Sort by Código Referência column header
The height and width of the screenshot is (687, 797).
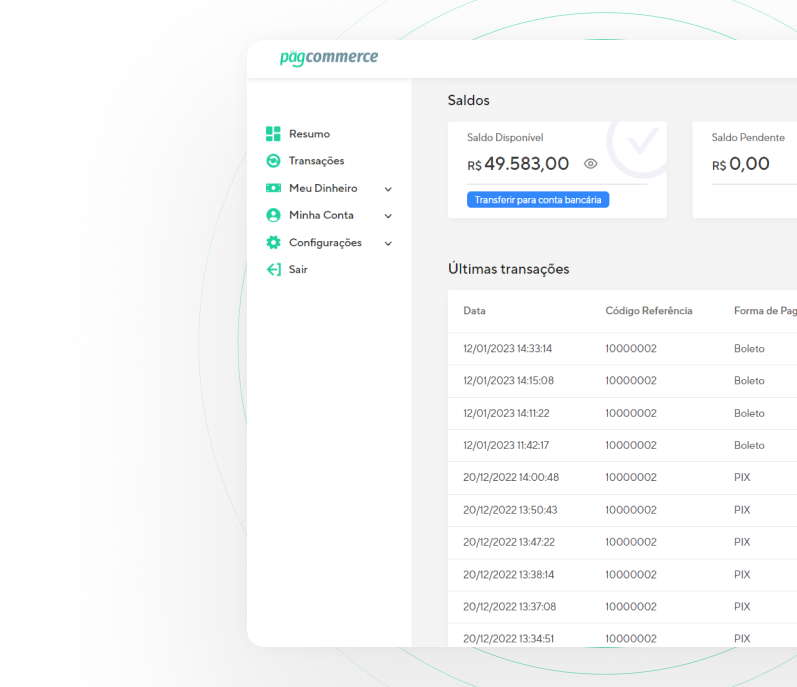(x=648, y=311)
